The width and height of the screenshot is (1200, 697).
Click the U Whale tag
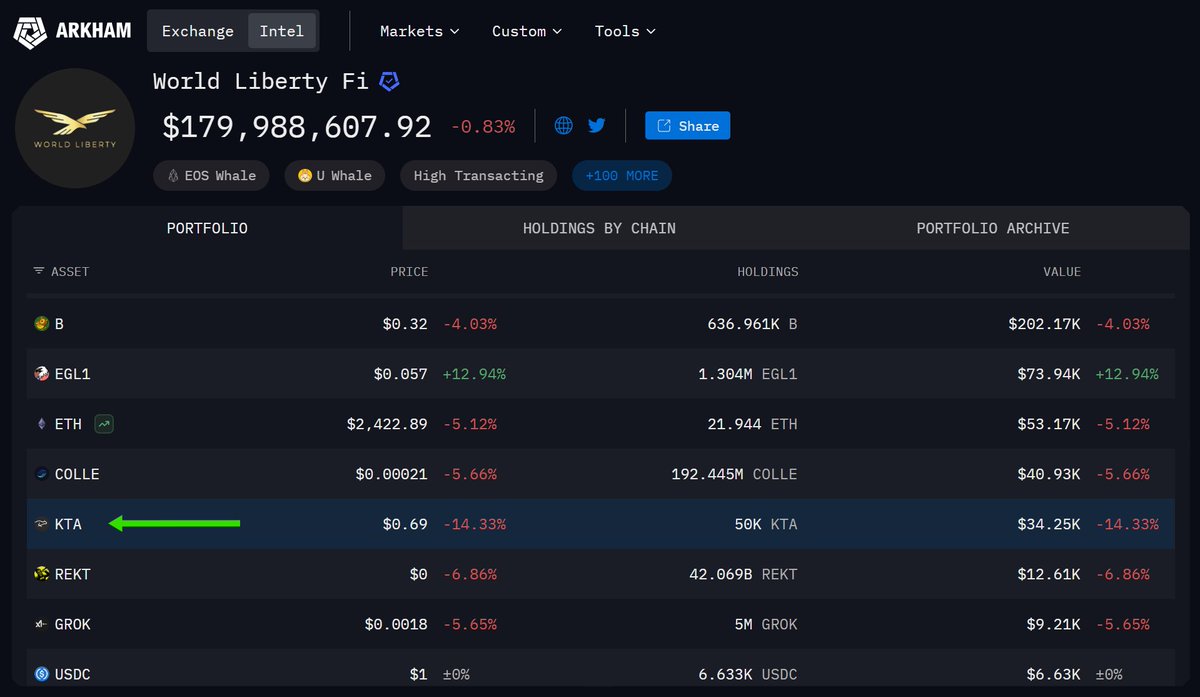pos(335,175)
